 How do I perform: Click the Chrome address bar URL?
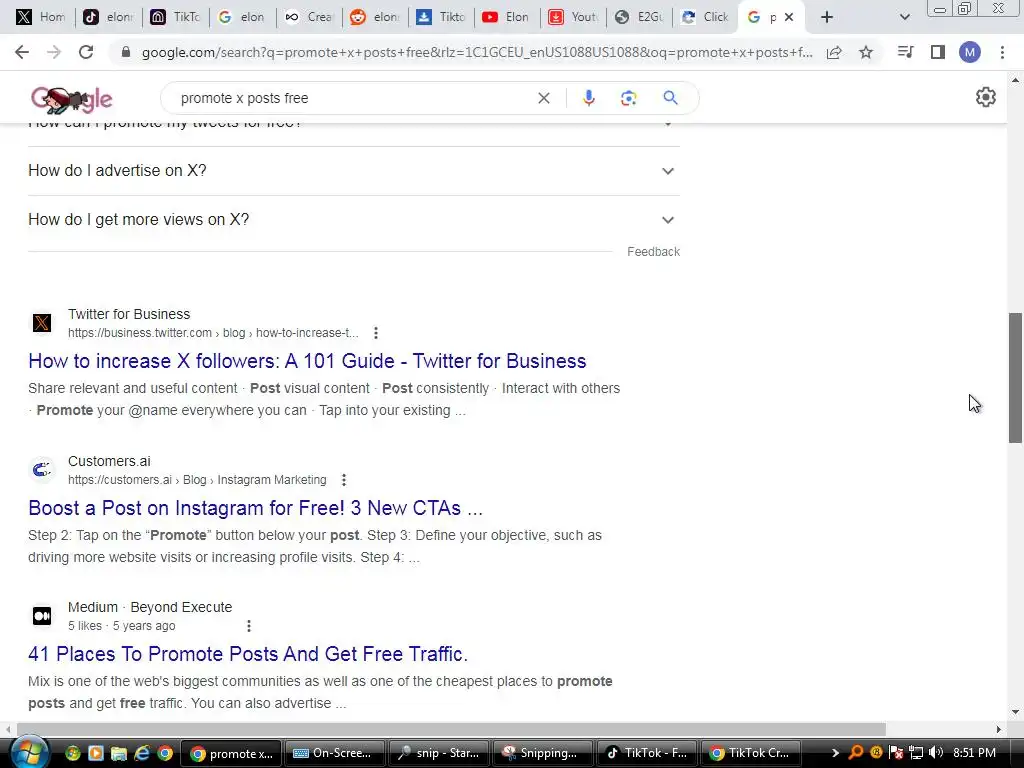(477, 52)
